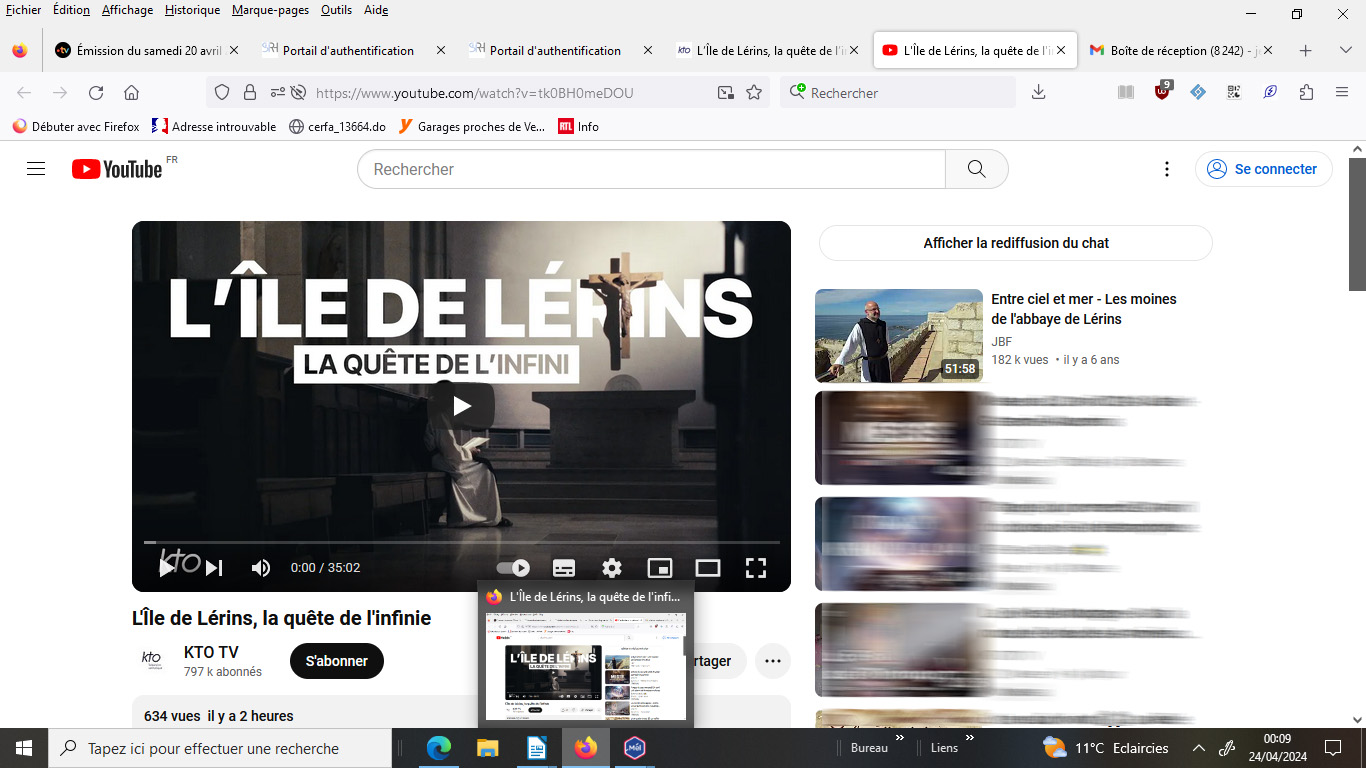Click the Firefox taskbar preview thumbnail
The image size is (1366, 768).
[585, 665]
